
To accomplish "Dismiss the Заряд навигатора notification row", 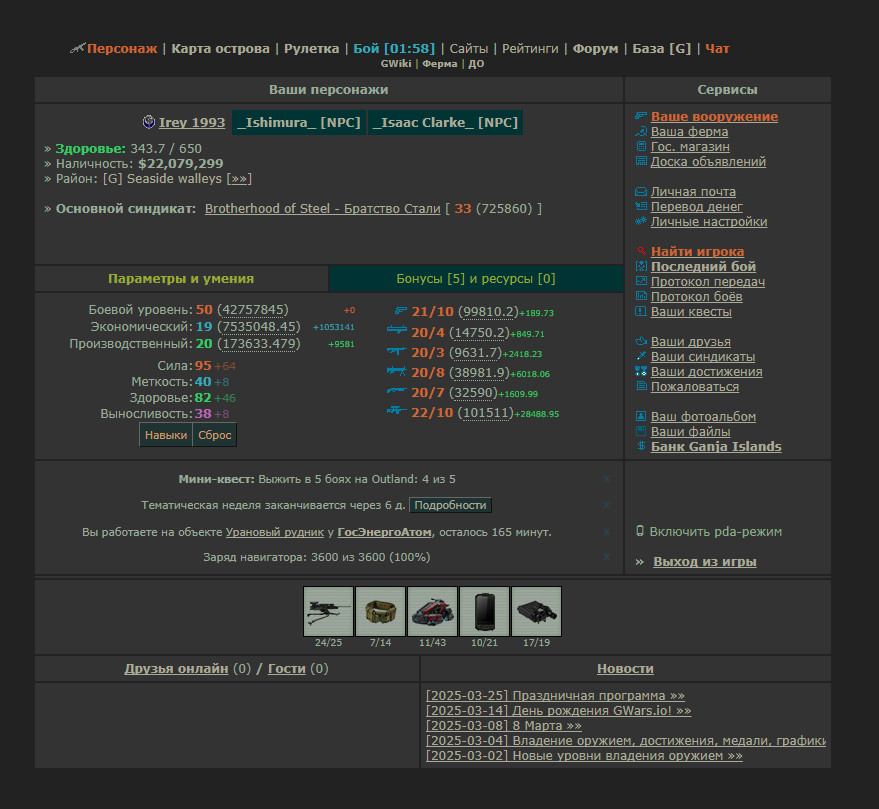I will pyautogui.click(x=607, y=557).
